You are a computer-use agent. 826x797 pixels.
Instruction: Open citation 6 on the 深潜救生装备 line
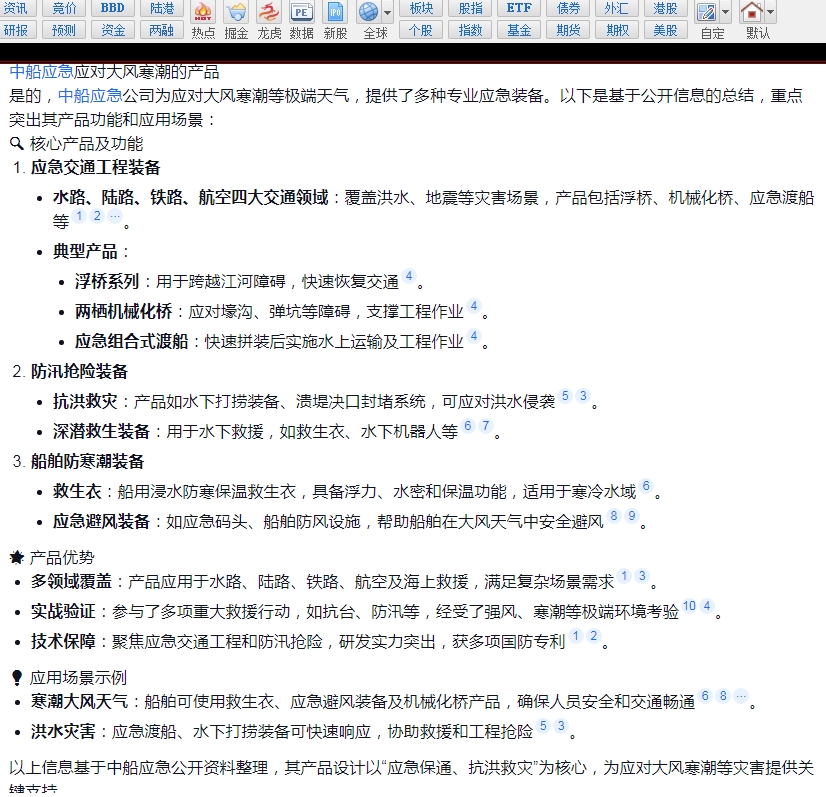coord(468,426)
